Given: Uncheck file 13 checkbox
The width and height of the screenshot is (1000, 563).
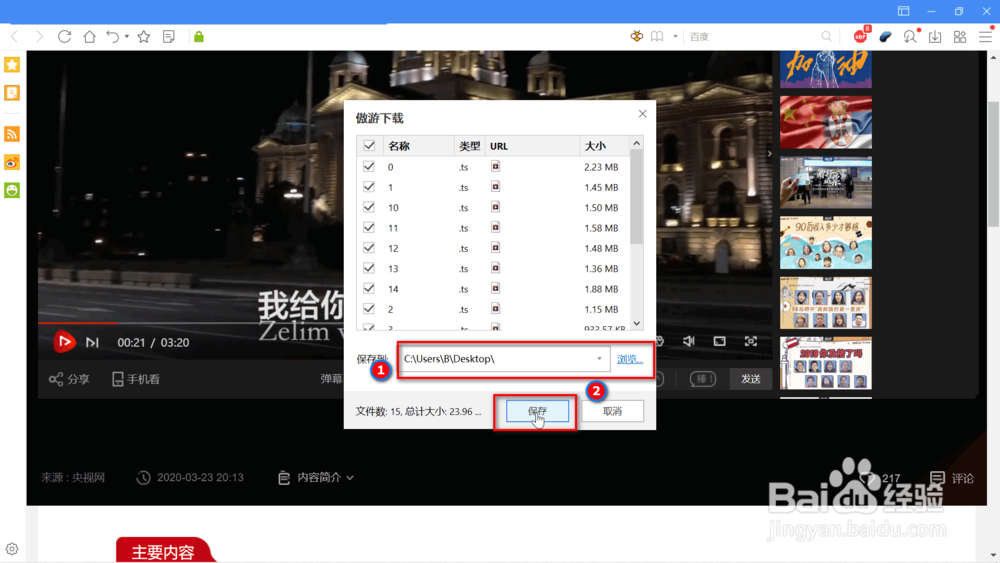Looking at the screenshot, I should [369, 268].
